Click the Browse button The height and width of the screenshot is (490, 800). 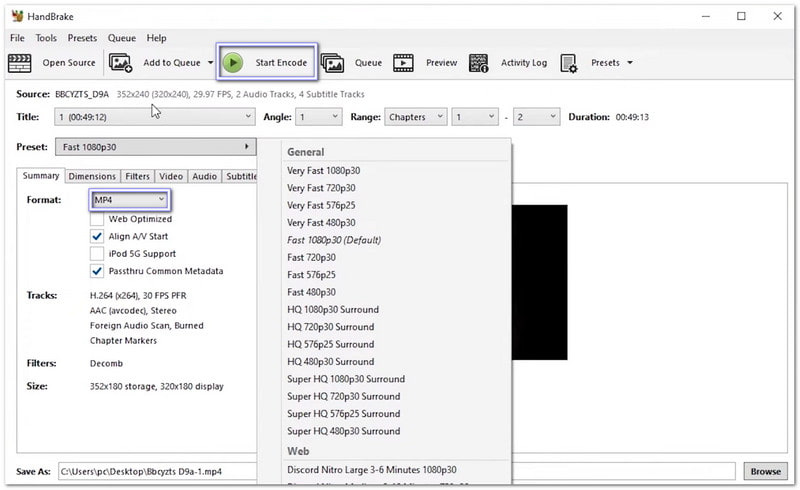(765, 472)
